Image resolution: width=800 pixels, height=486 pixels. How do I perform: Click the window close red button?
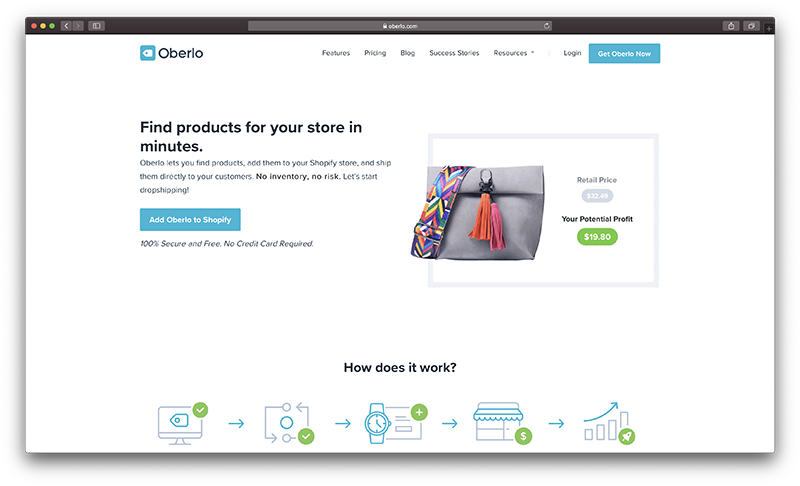click(34, 26)
